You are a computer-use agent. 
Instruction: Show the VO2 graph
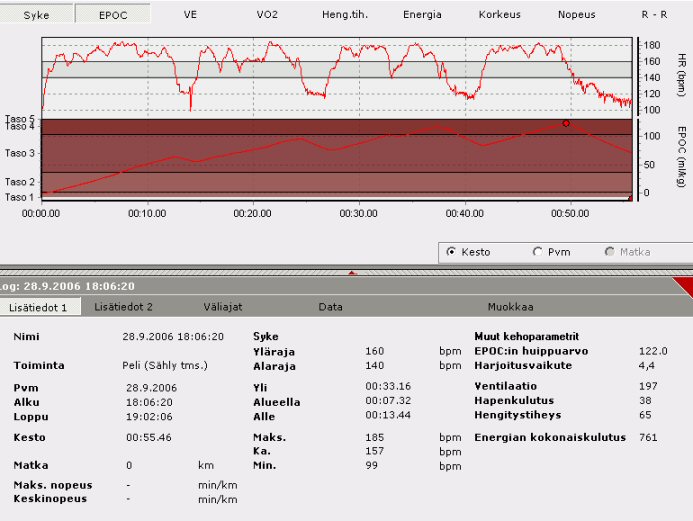pyautogui.click(x=267, y=15)
